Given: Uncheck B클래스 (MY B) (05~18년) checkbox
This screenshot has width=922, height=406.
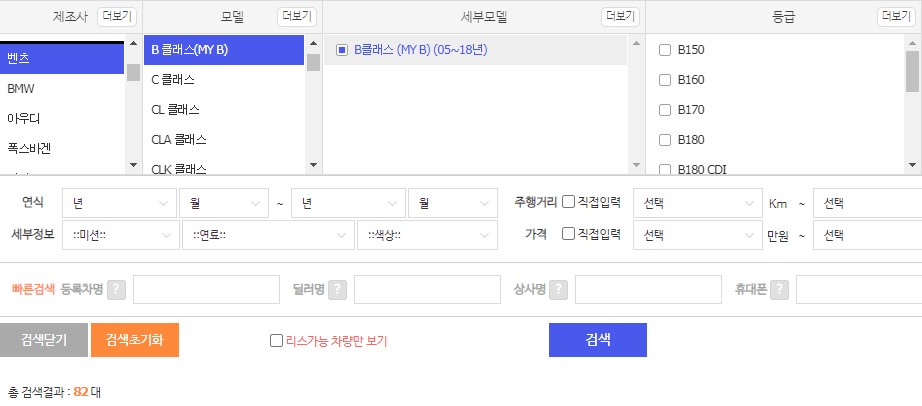Looking at the screenshot, I should [x=342, y=50].
